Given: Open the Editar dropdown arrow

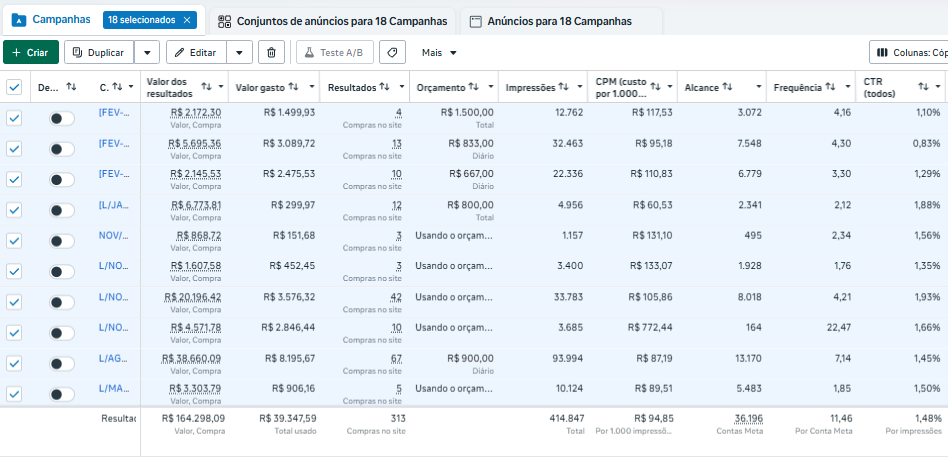Looking at the screenshot, I should [x=239, y=53].
